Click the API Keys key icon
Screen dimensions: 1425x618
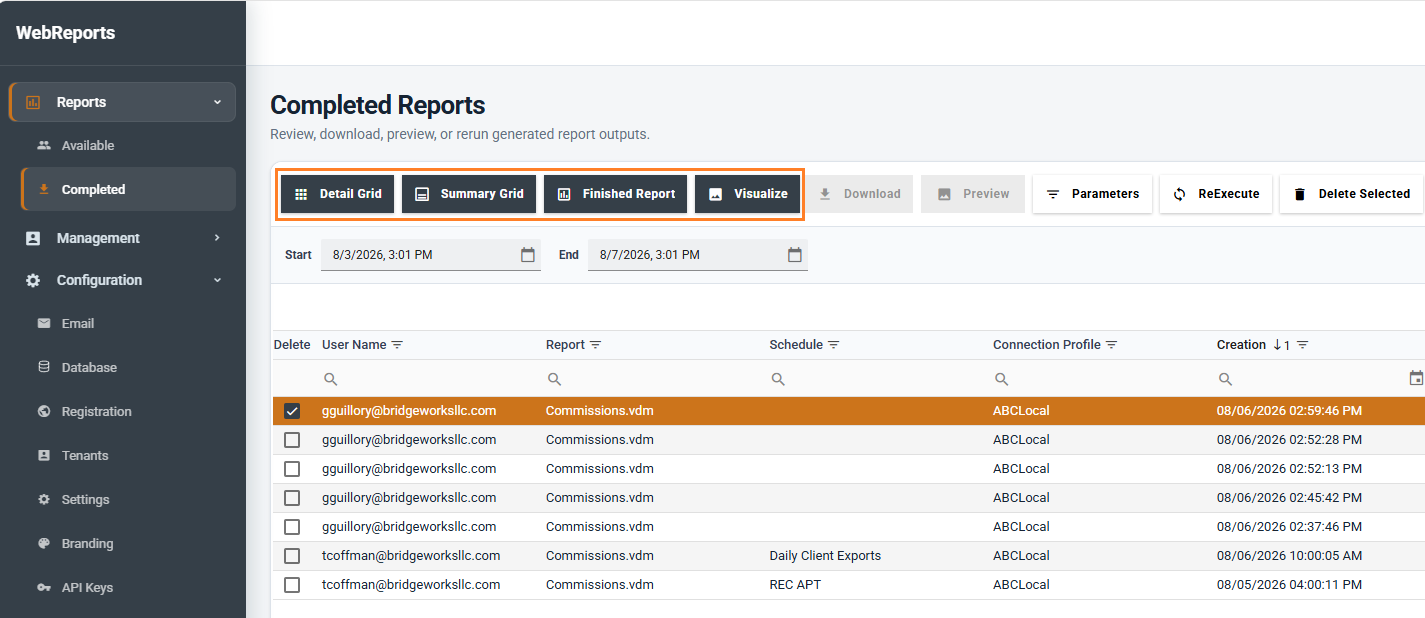click(x=43, y=587)
